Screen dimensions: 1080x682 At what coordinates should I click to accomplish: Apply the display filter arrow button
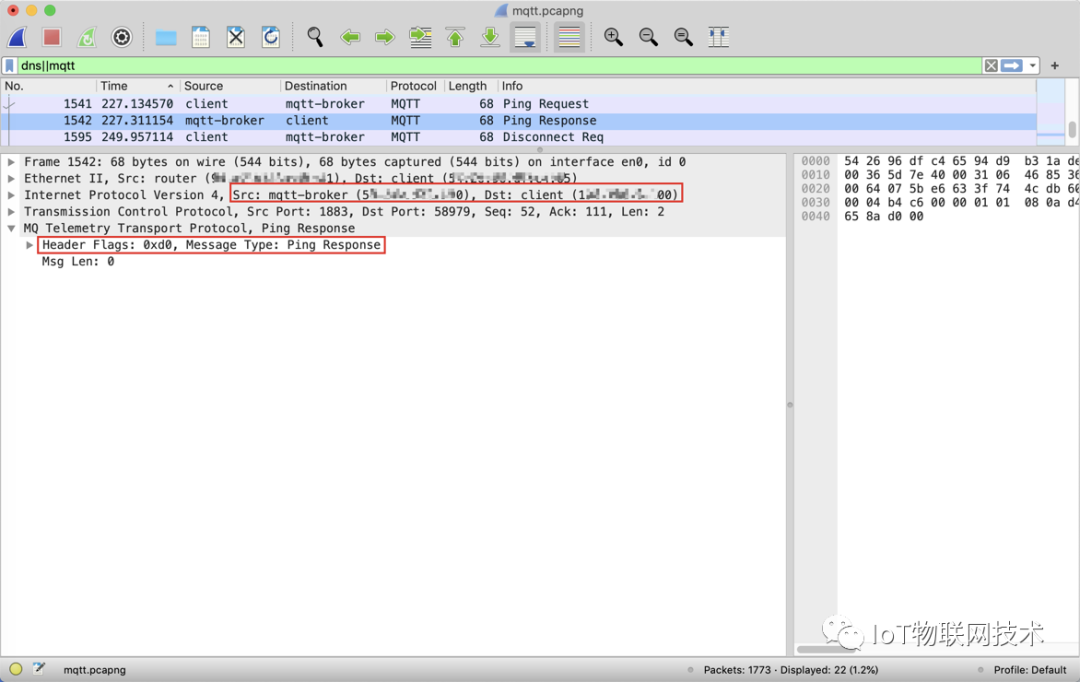tap(1011, 66)
